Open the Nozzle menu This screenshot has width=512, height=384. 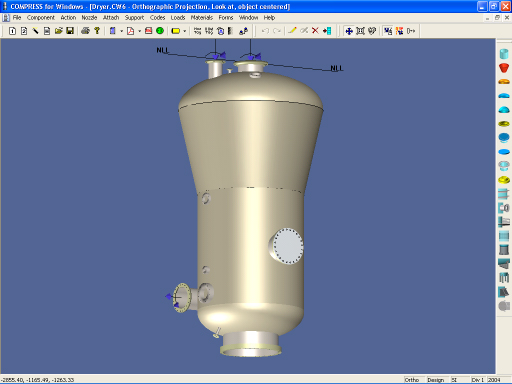pos(89,18)
